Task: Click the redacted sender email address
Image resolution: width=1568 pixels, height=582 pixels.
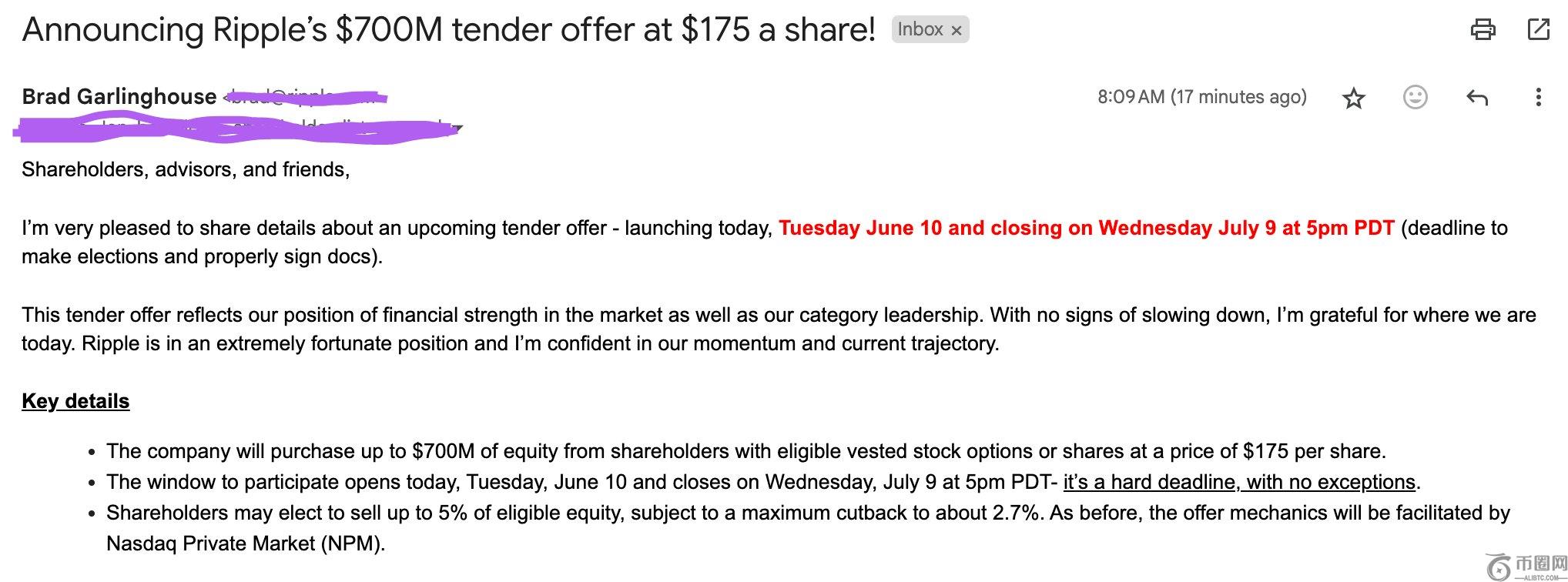Action: tap(305, 98)
